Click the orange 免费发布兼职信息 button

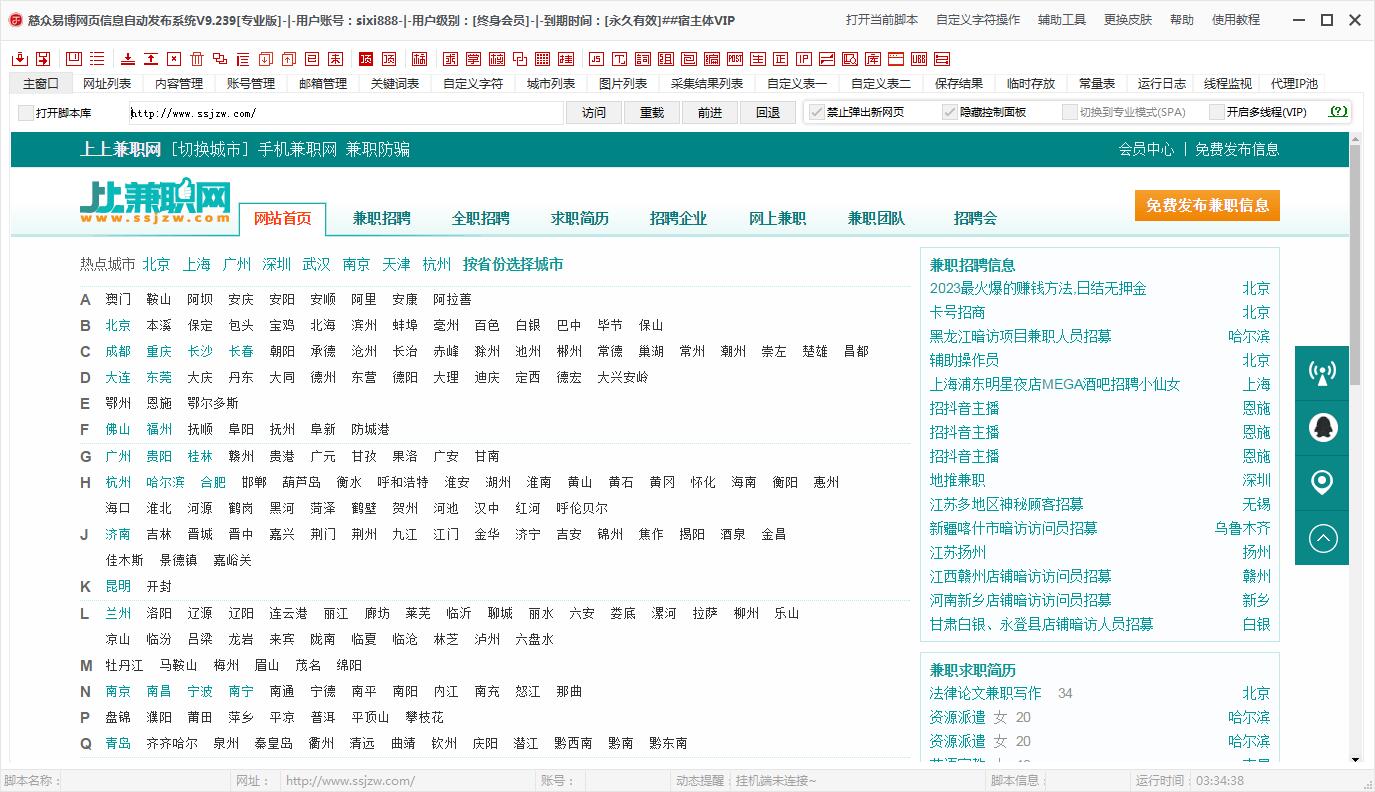[1207, 205]
